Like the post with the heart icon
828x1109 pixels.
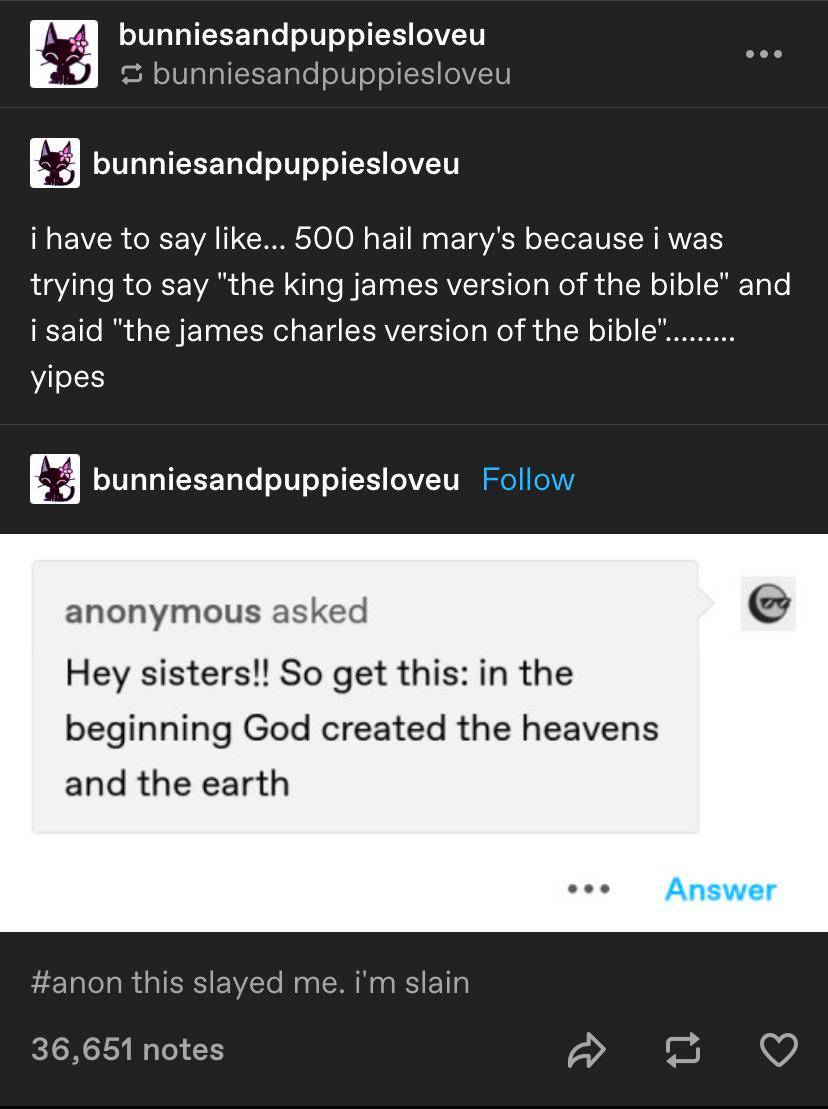click(x=779, y=1051)
